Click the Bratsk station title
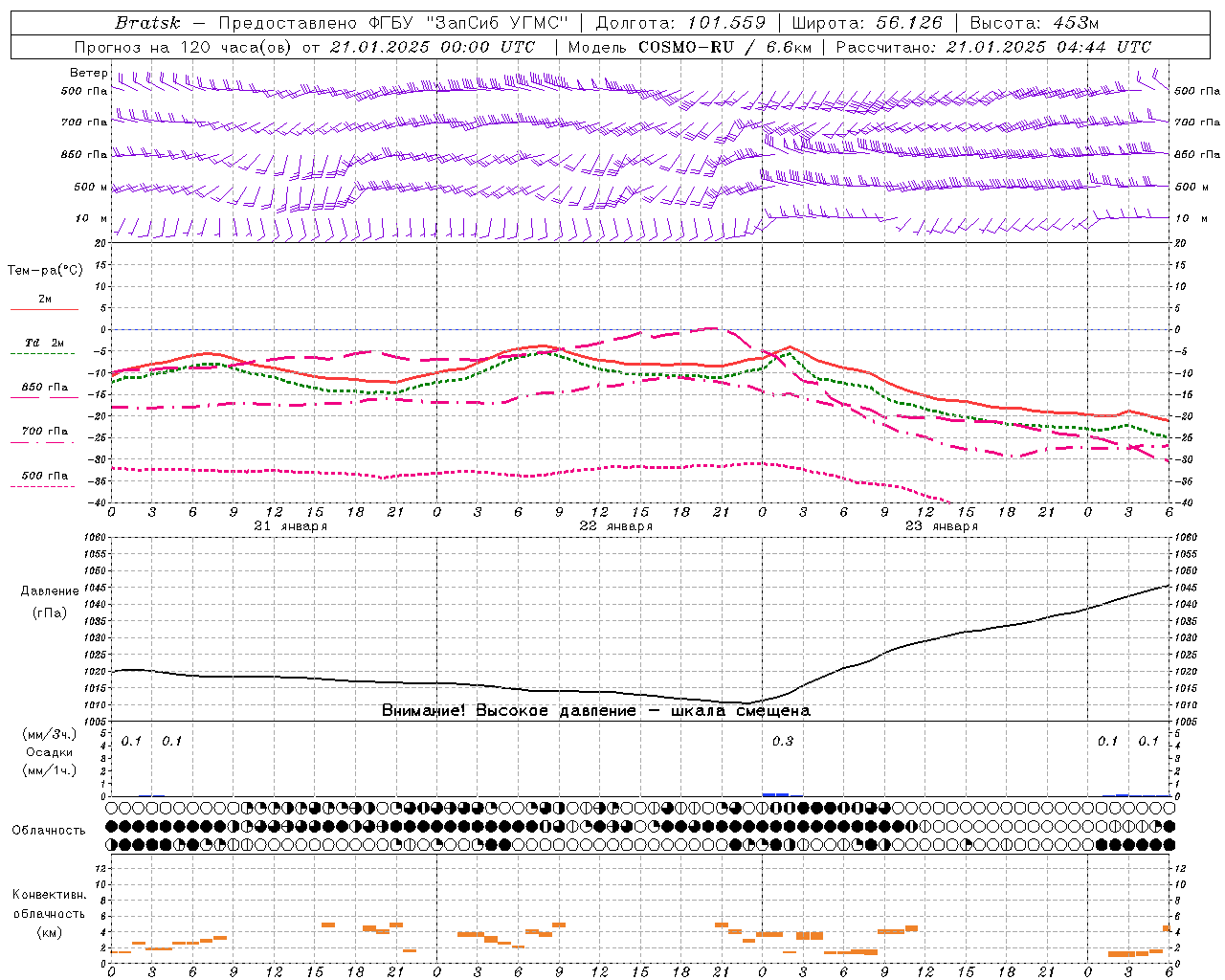This screenshot has width=1225, height=980. coord(147,23)
